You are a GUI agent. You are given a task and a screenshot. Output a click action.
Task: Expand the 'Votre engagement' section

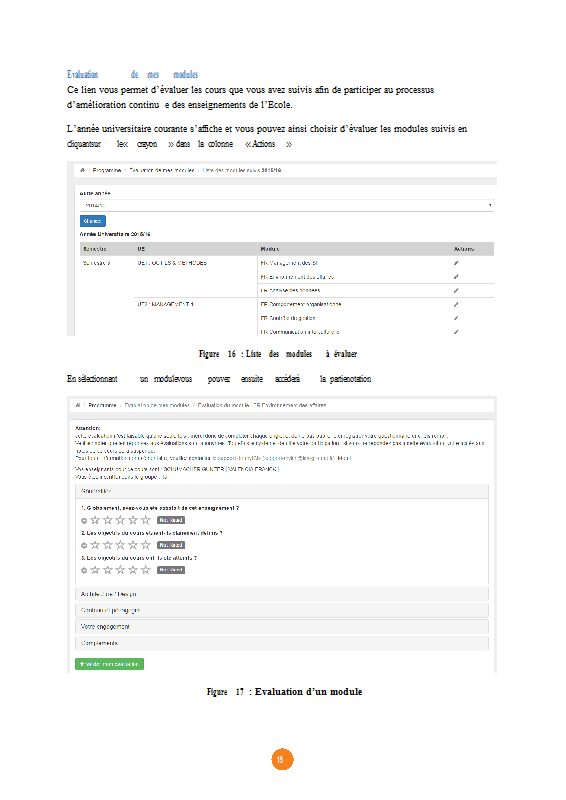tap(282, 627)
